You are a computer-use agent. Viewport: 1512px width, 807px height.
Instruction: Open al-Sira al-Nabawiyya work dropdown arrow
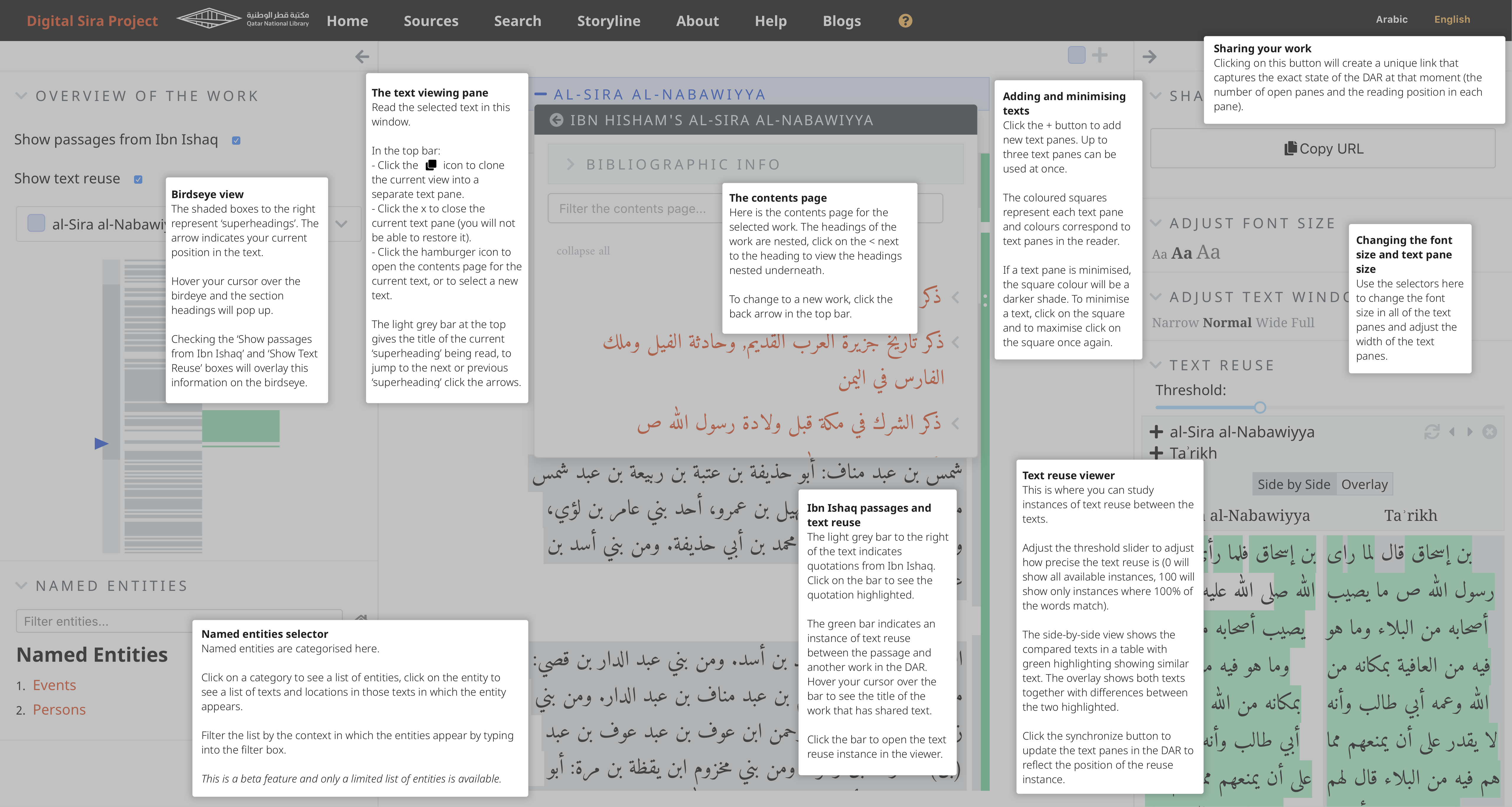pos(342,224)
